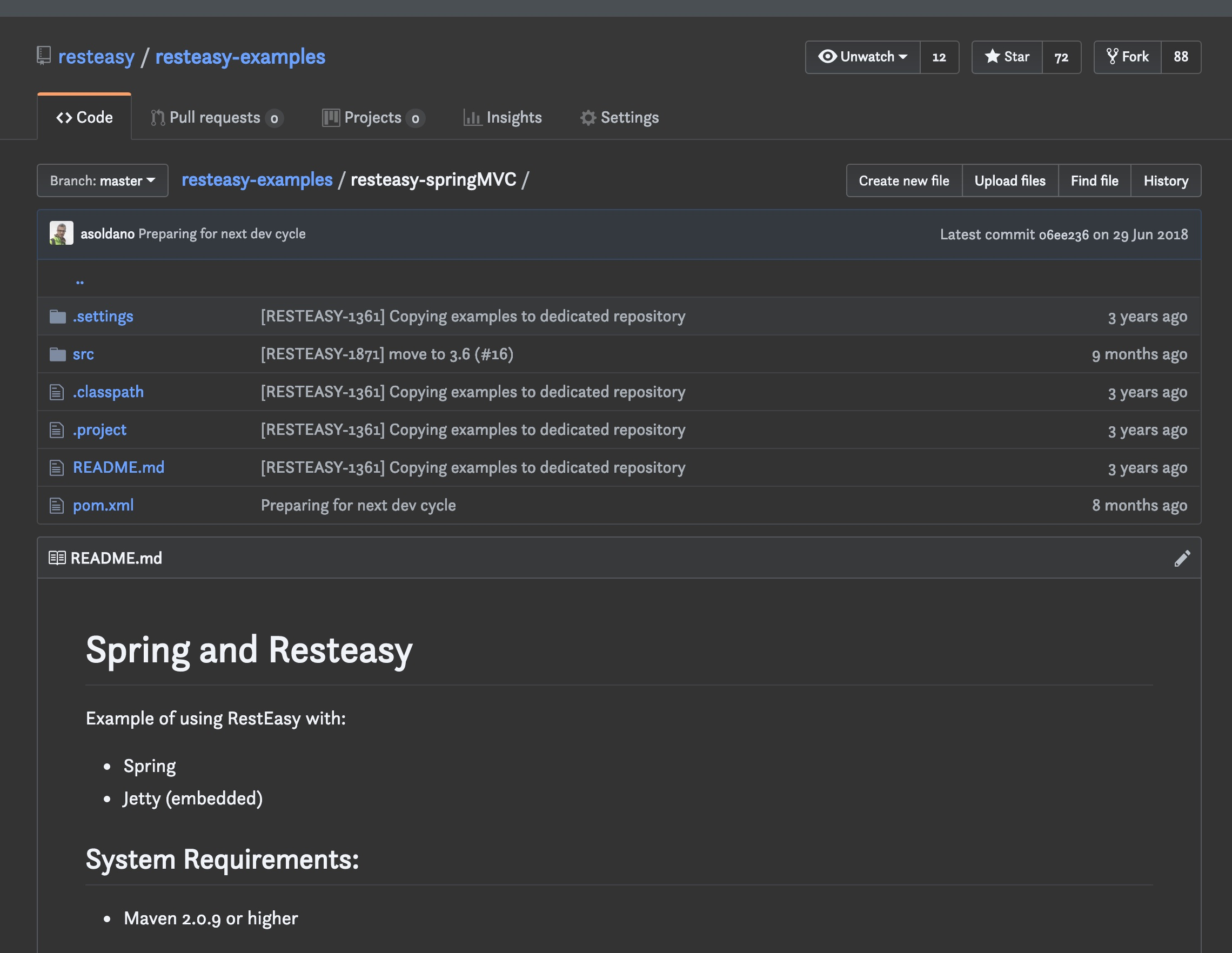Open the stargazers count 72

1061,57
